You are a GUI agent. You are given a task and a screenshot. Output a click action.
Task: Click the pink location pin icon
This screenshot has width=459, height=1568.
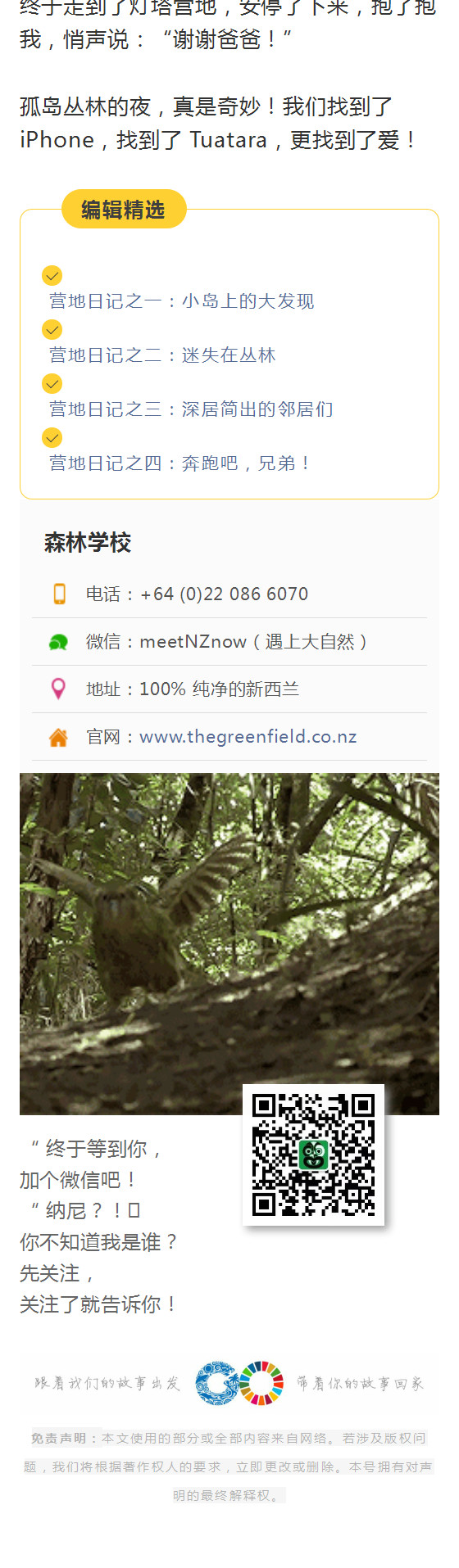58,689
